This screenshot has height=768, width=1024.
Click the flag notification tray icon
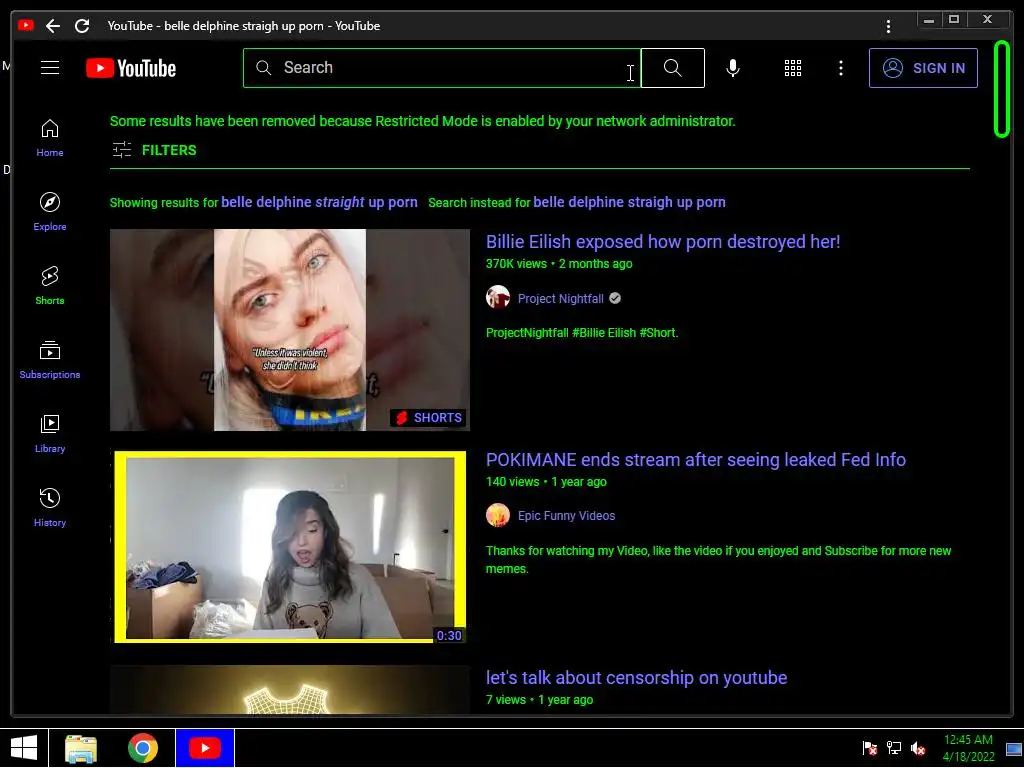pyautogui.click(x=869, y=748)
